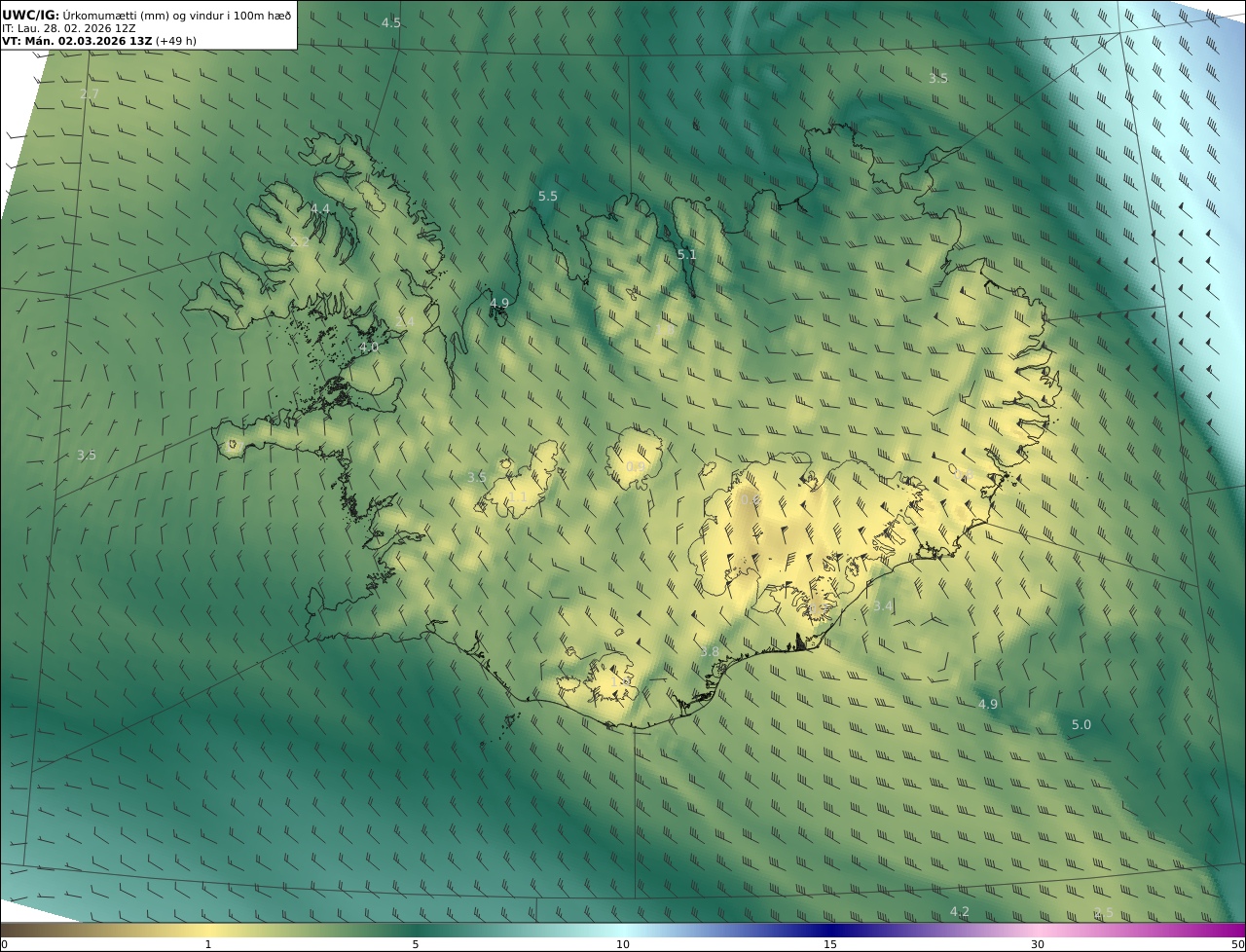
Task: Click the 4.0 value label on the map
Action: click(x=369, y=347)
